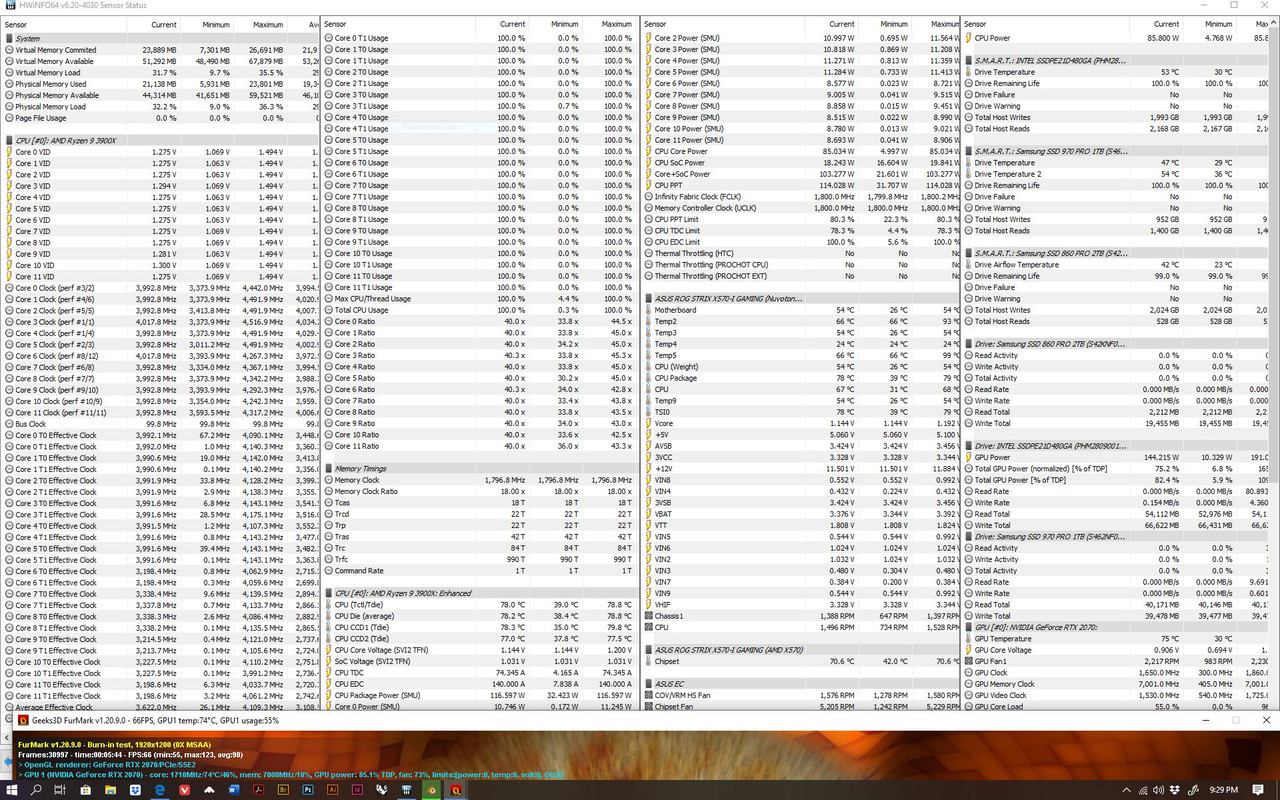The height and width of the screenshot is (800, 1280).
Task: Select the Chassis1 fan row
Action: [x=800, y=615]
